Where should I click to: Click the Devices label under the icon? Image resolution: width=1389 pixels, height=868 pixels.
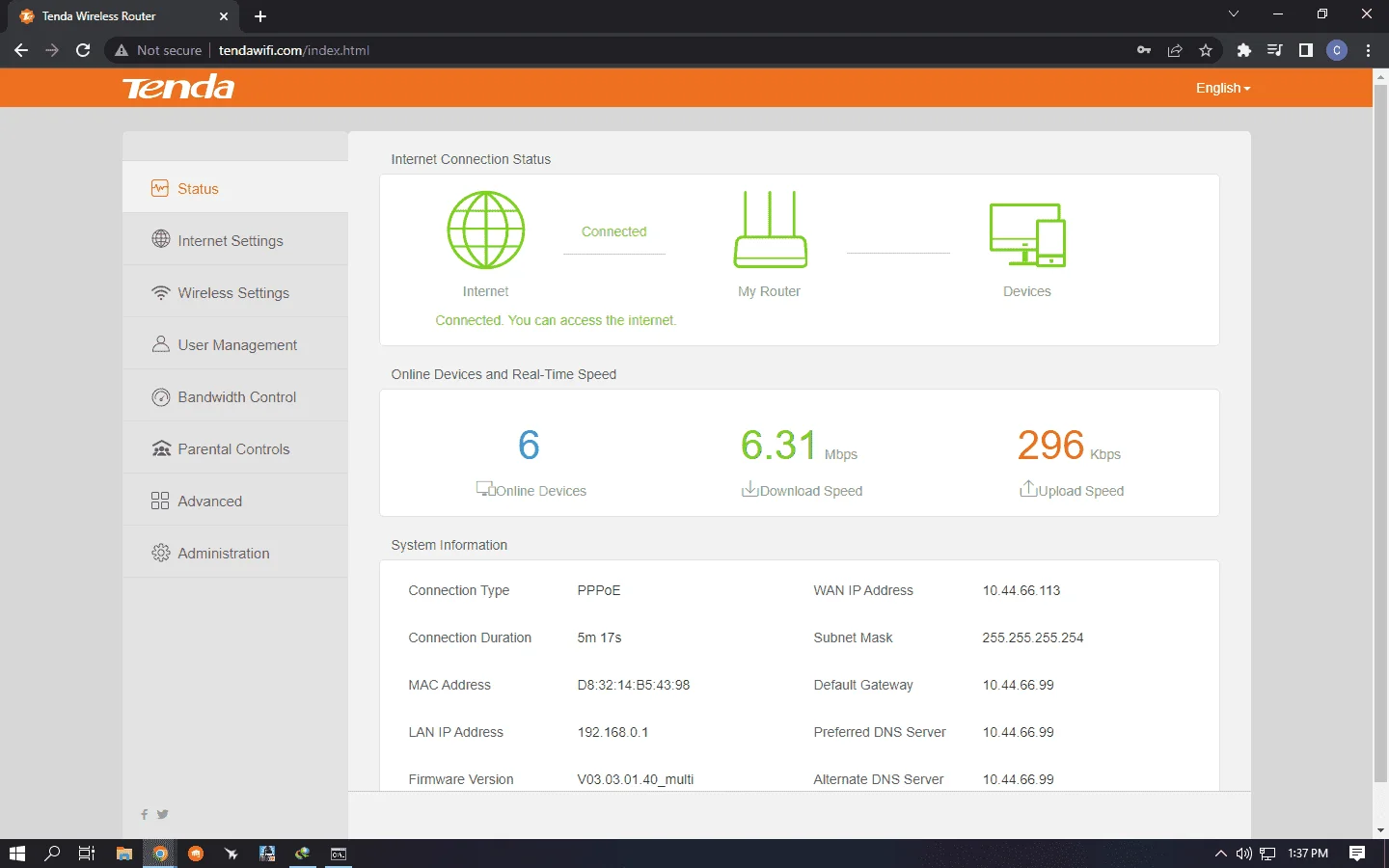tap(1027, 291)
